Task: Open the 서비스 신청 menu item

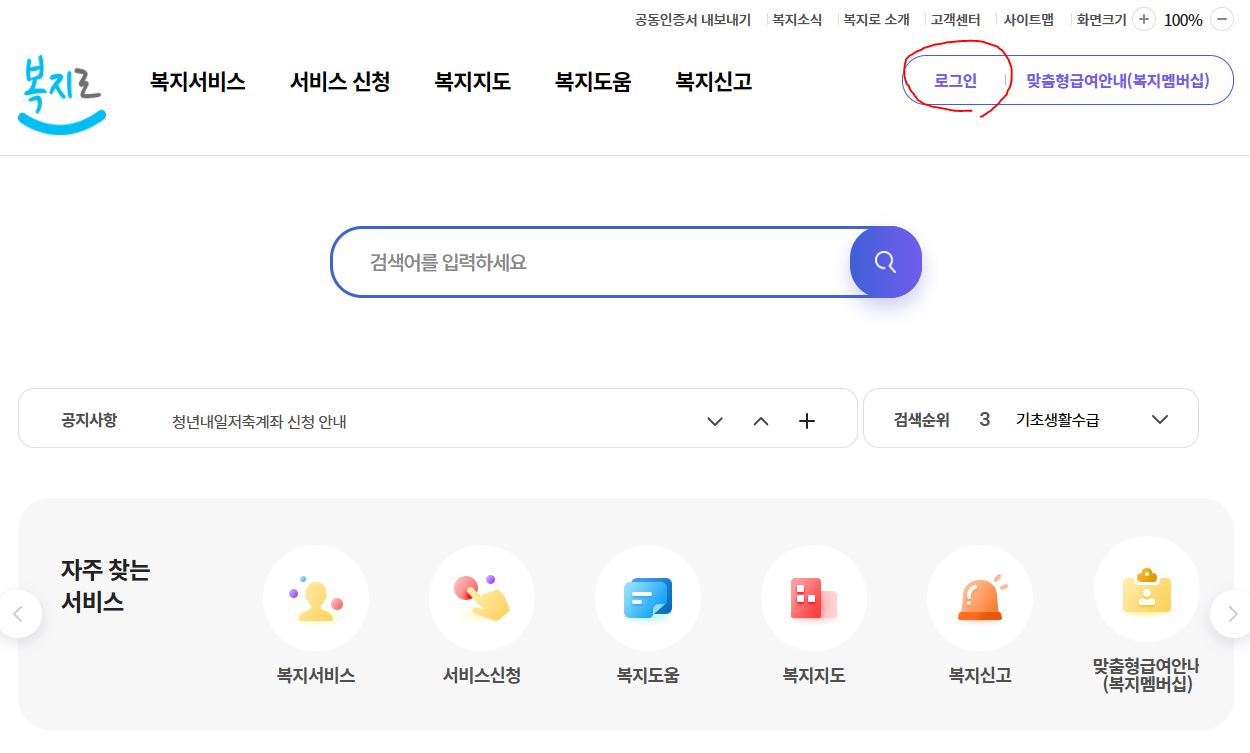Action: [x=339, y=83]
